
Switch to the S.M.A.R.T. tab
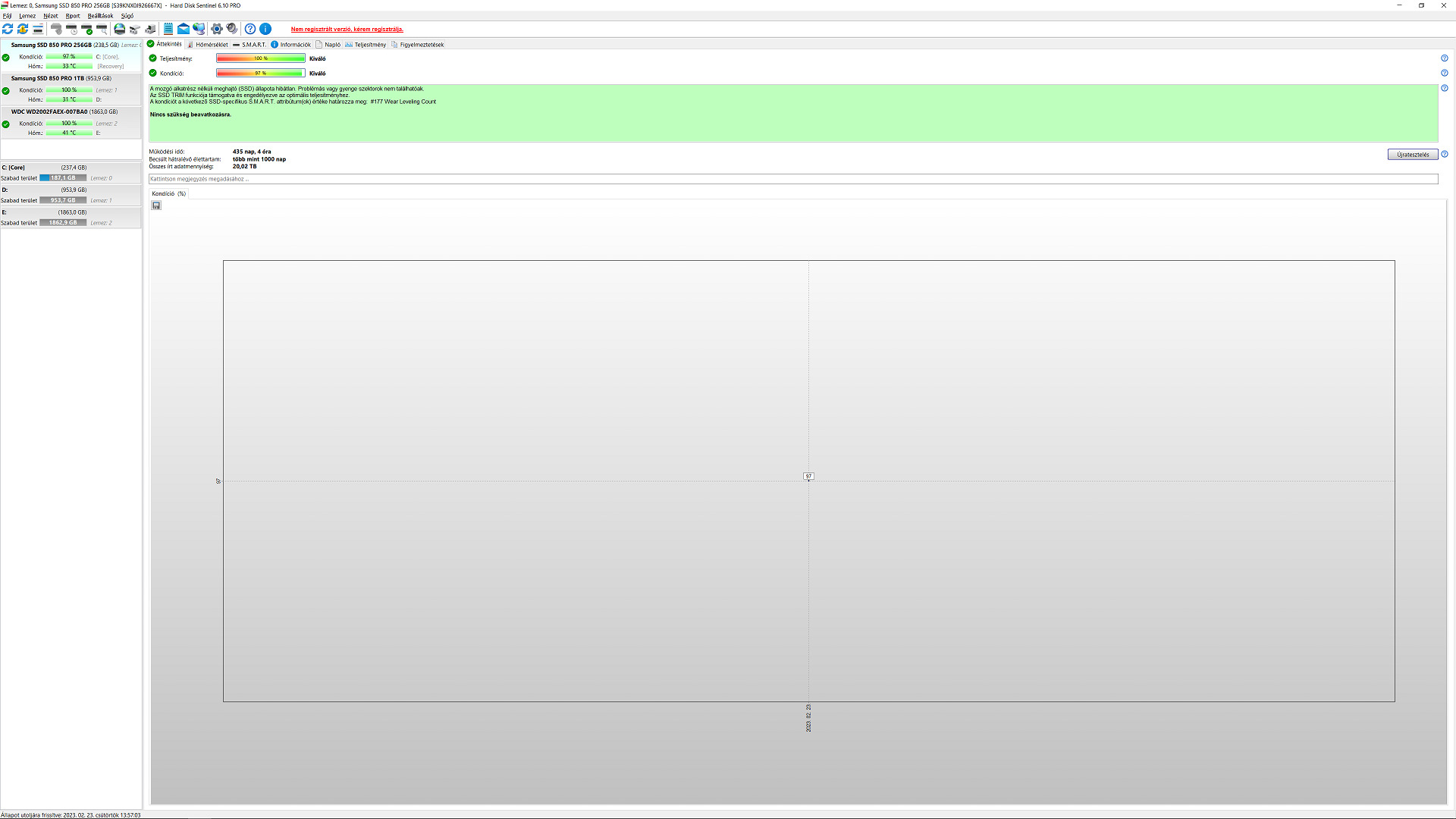[253, 45]
